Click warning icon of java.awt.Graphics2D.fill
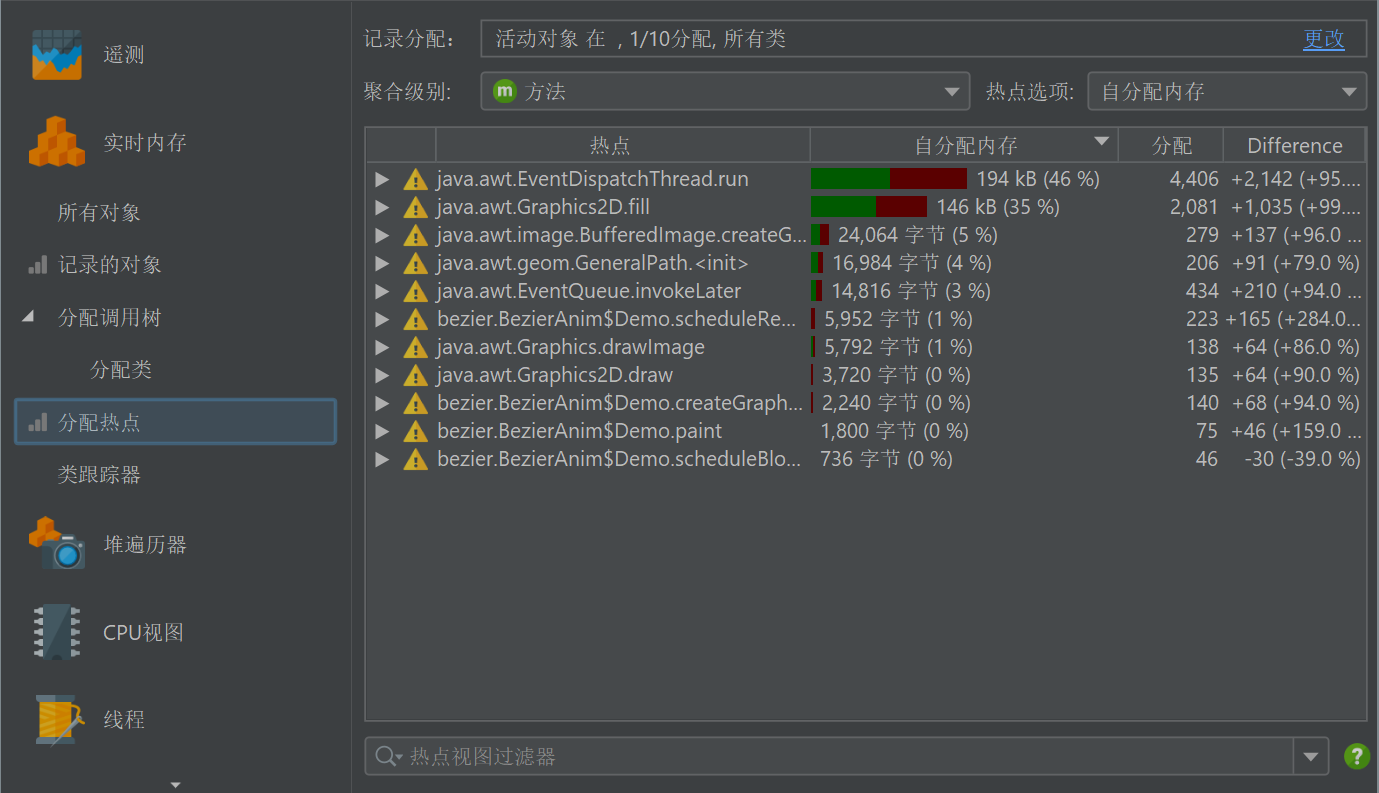This screenshot has width=1379, height=793. pyautogui.click(x=414, y=208)
